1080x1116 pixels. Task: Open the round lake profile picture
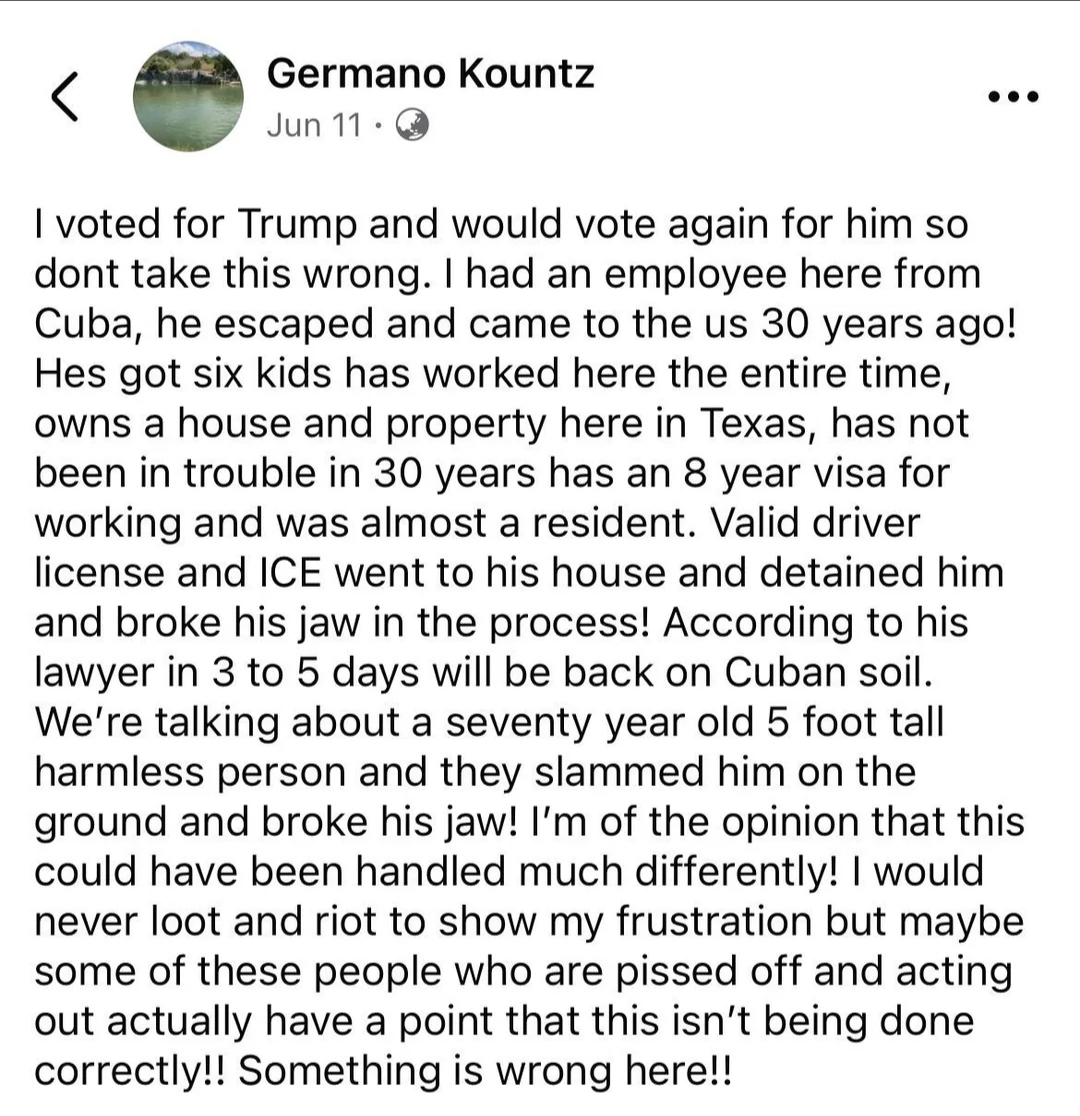pyautogui.click(x=188, y=96)
